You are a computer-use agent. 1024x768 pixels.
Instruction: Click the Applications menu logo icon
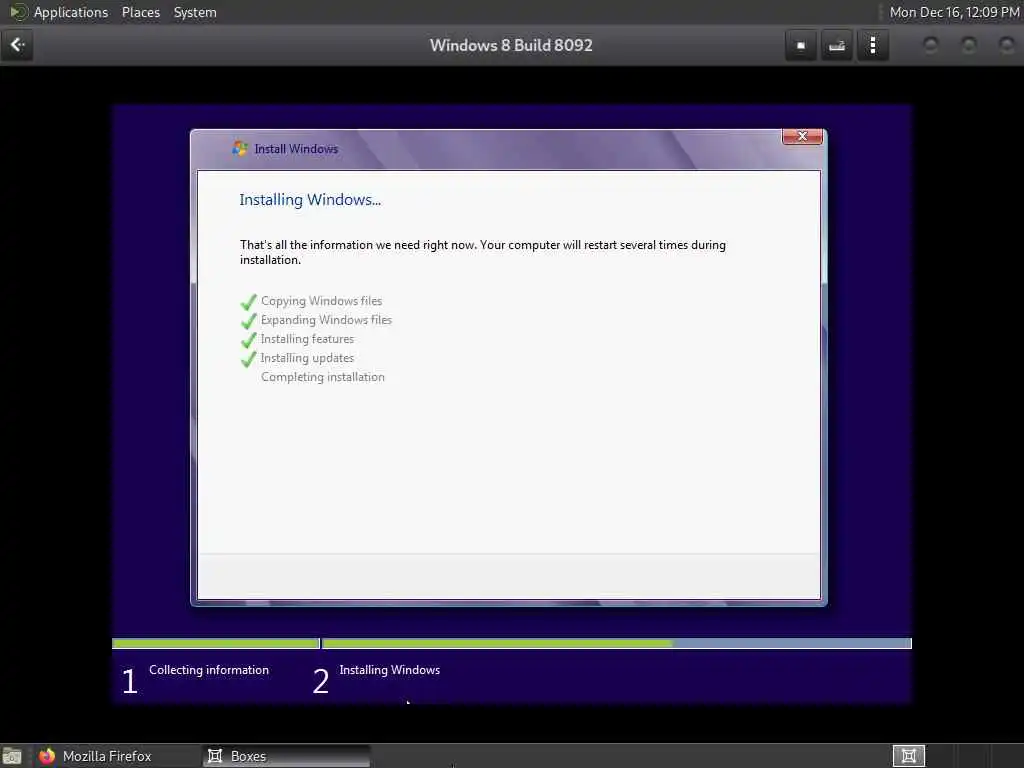click(x=18, y=12)
